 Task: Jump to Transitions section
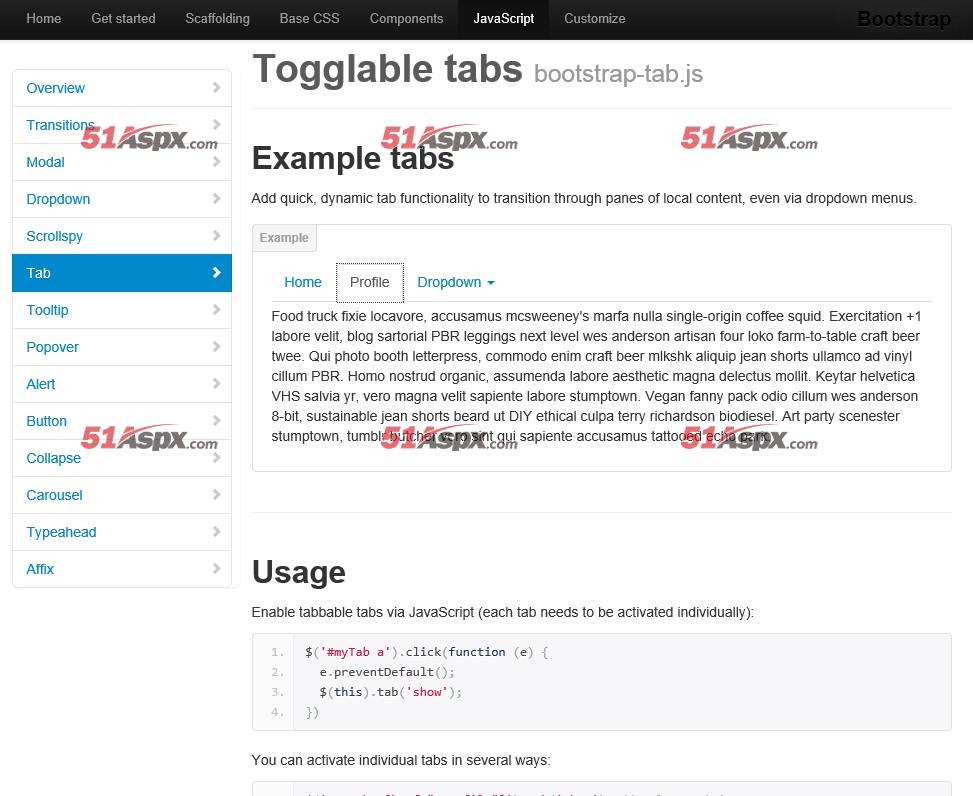pos(122,125)
